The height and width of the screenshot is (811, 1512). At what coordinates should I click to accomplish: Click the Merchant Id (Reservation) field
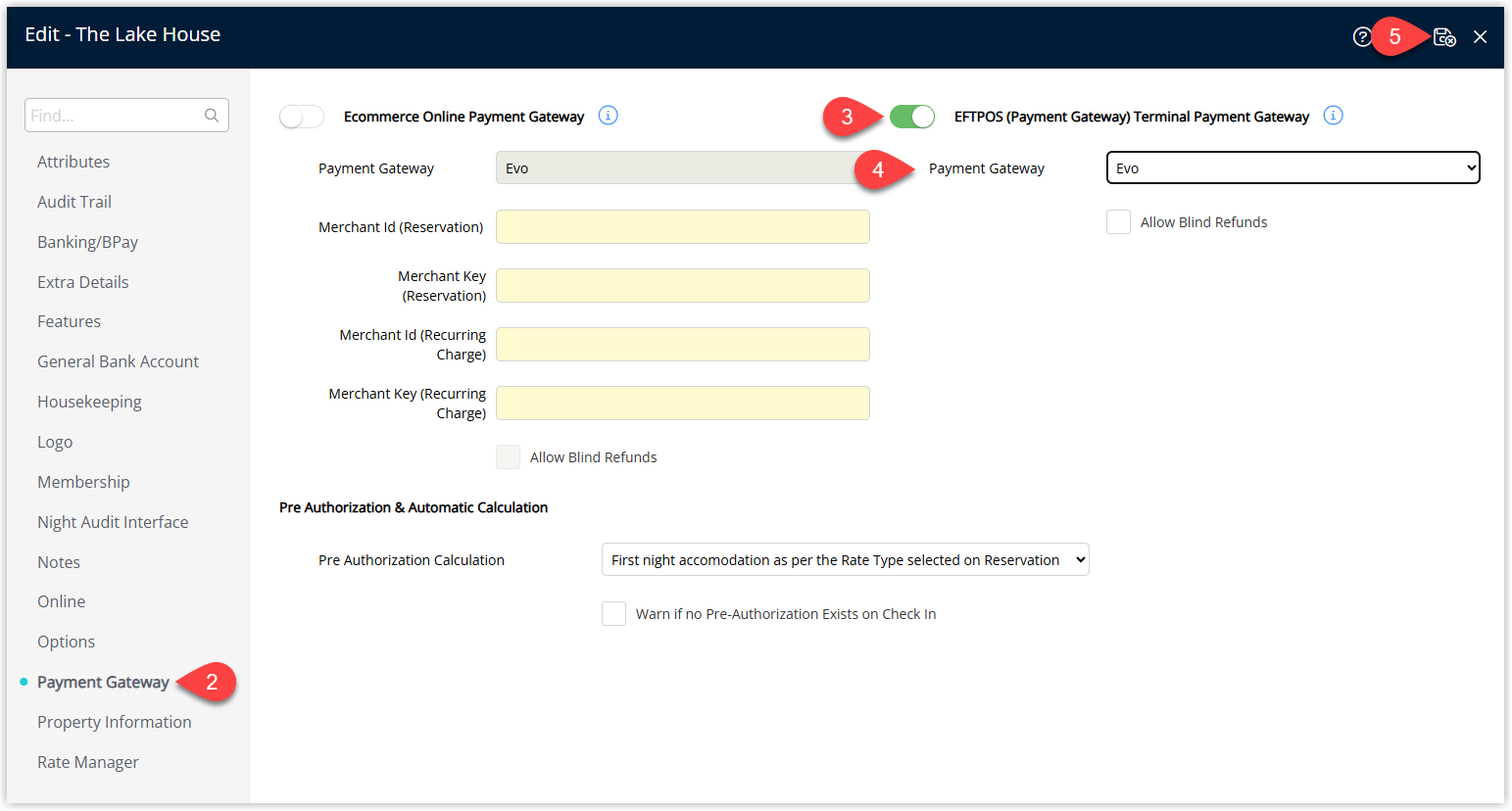point(682,227)
